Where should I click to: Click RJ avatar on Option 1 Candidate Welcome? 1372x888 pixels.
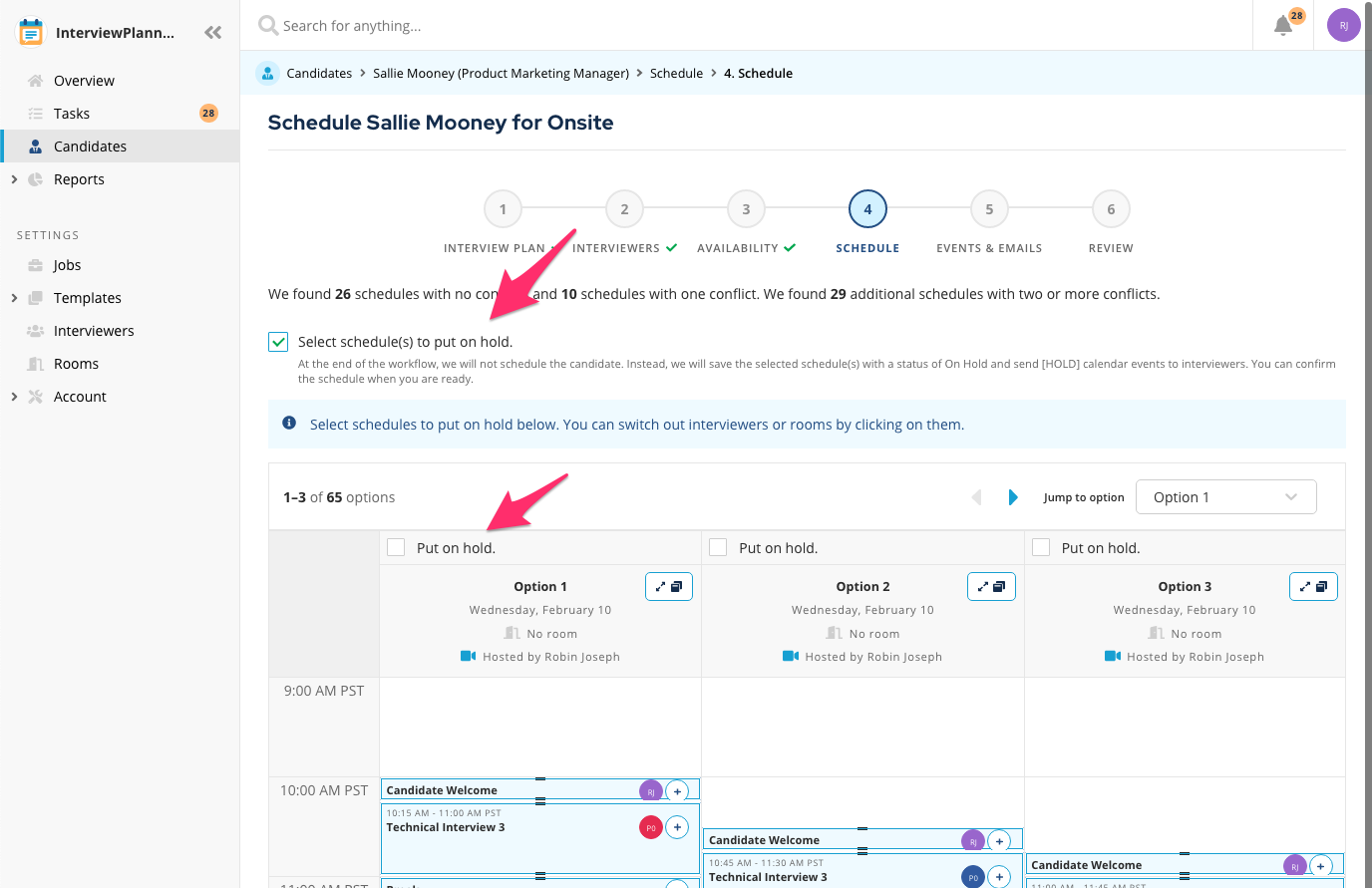pos(651,791)
